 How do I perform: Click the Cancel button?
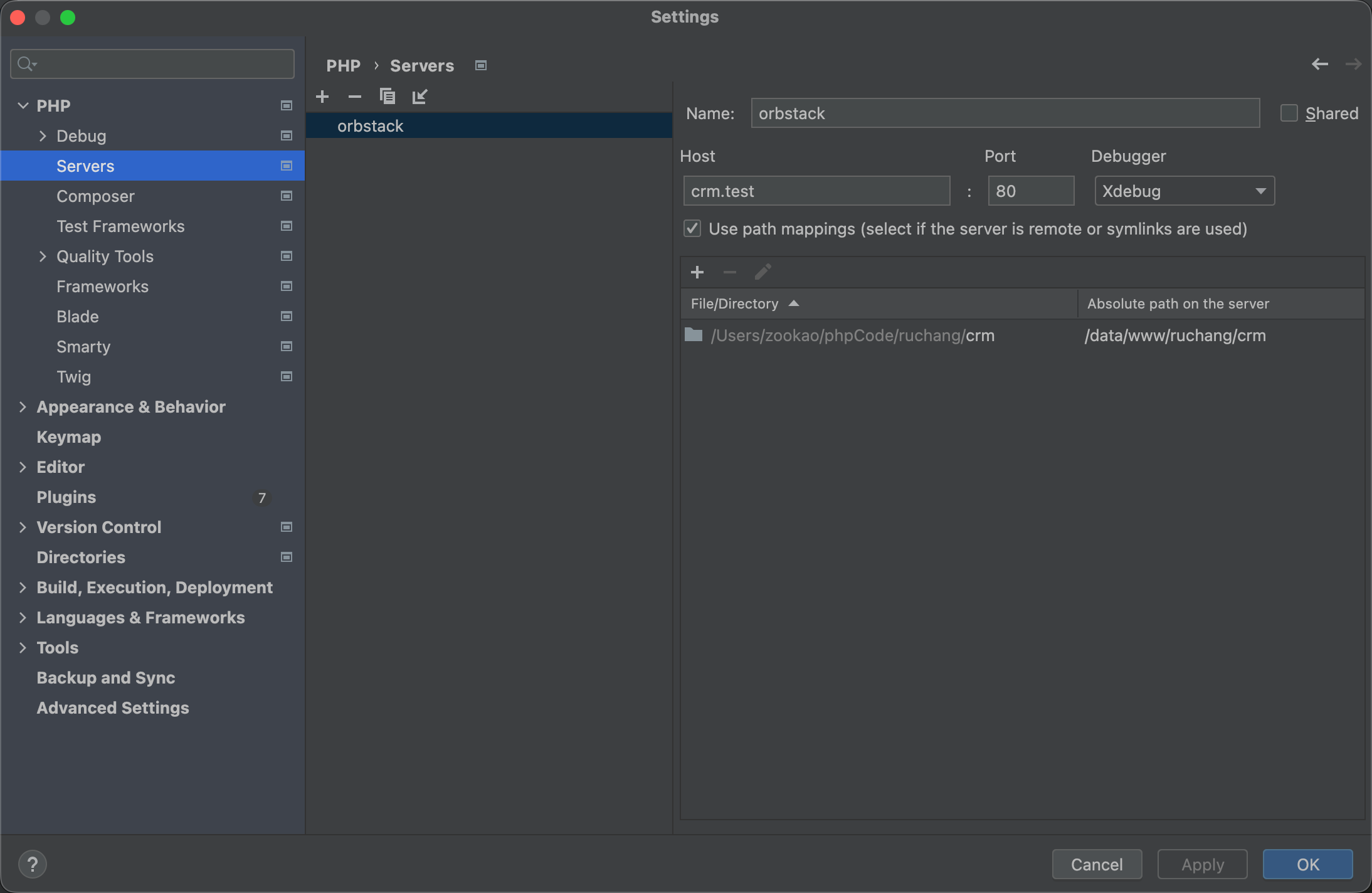tap(1097, 864)
